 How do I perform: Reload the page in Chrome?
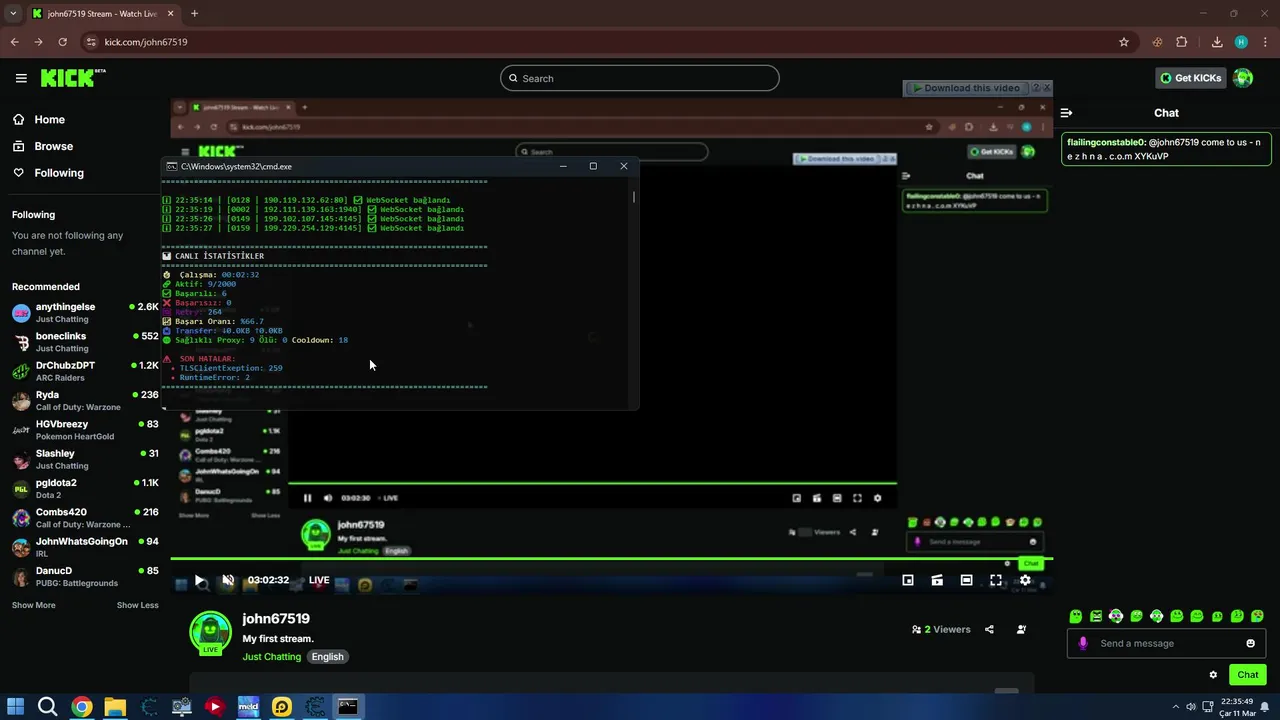62,42
